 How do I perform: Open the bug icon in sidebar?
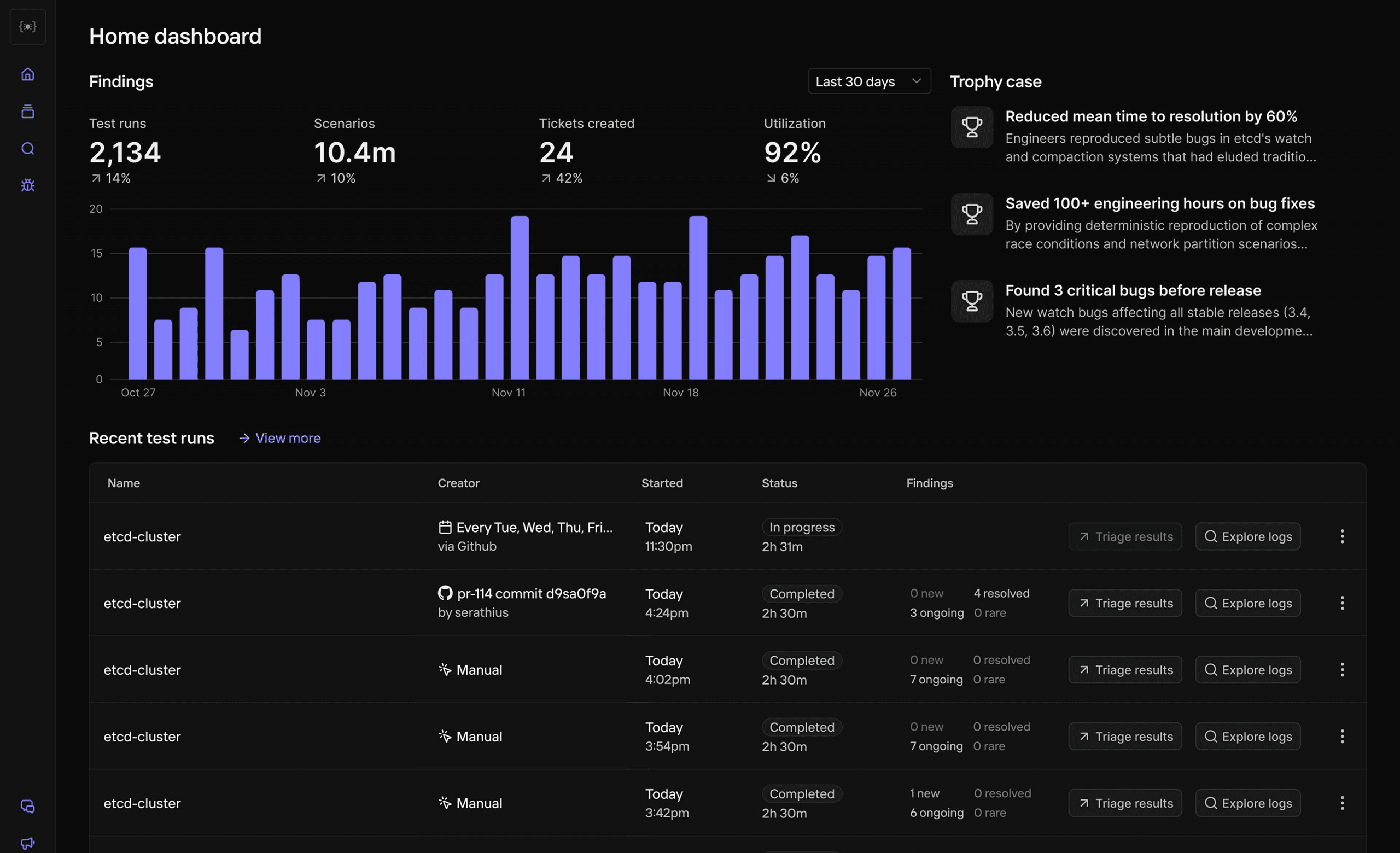(x=27, y=185)
